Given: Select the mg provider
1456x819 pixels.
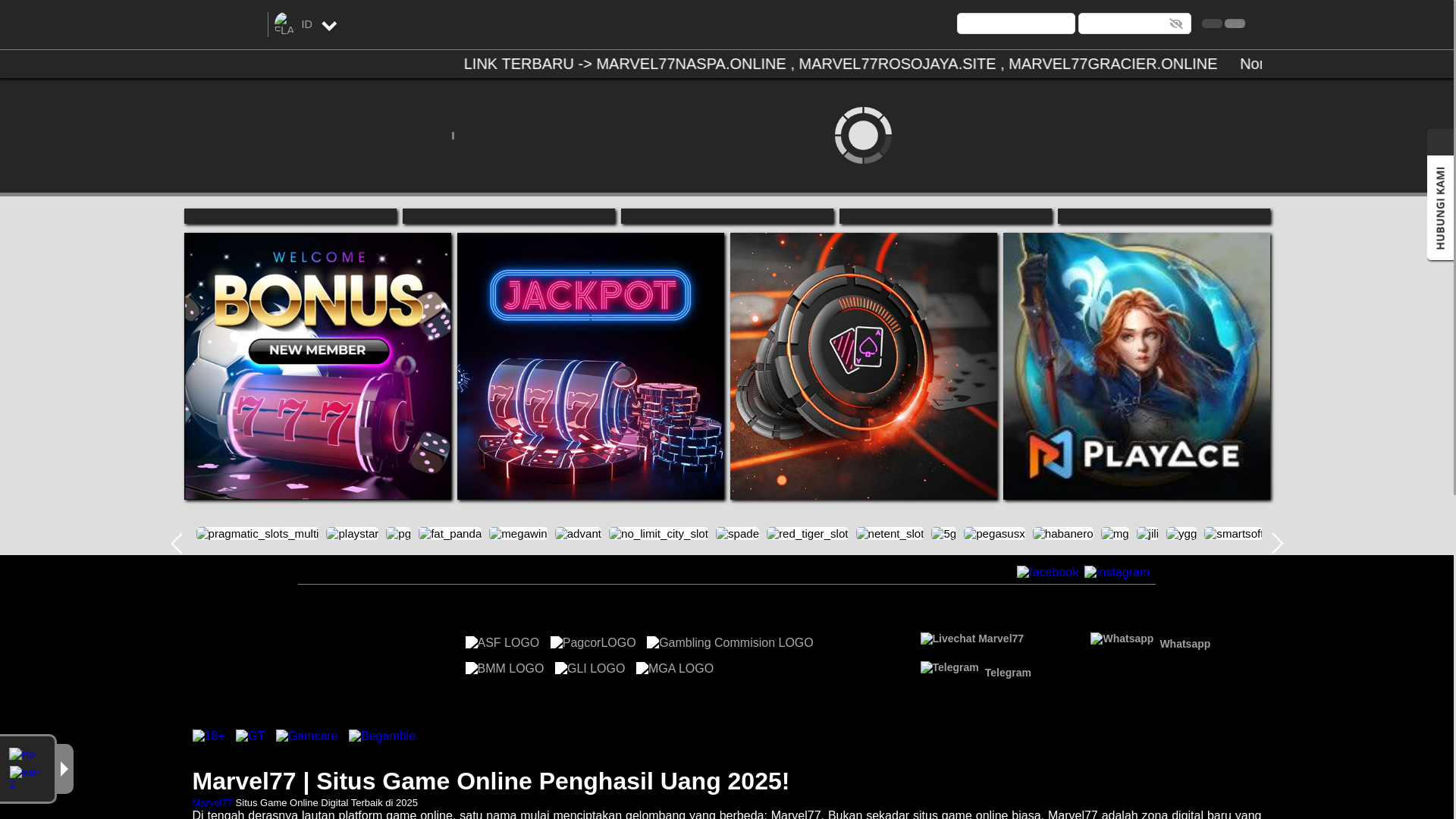Looking at the screenshot, I should 1116,534.
